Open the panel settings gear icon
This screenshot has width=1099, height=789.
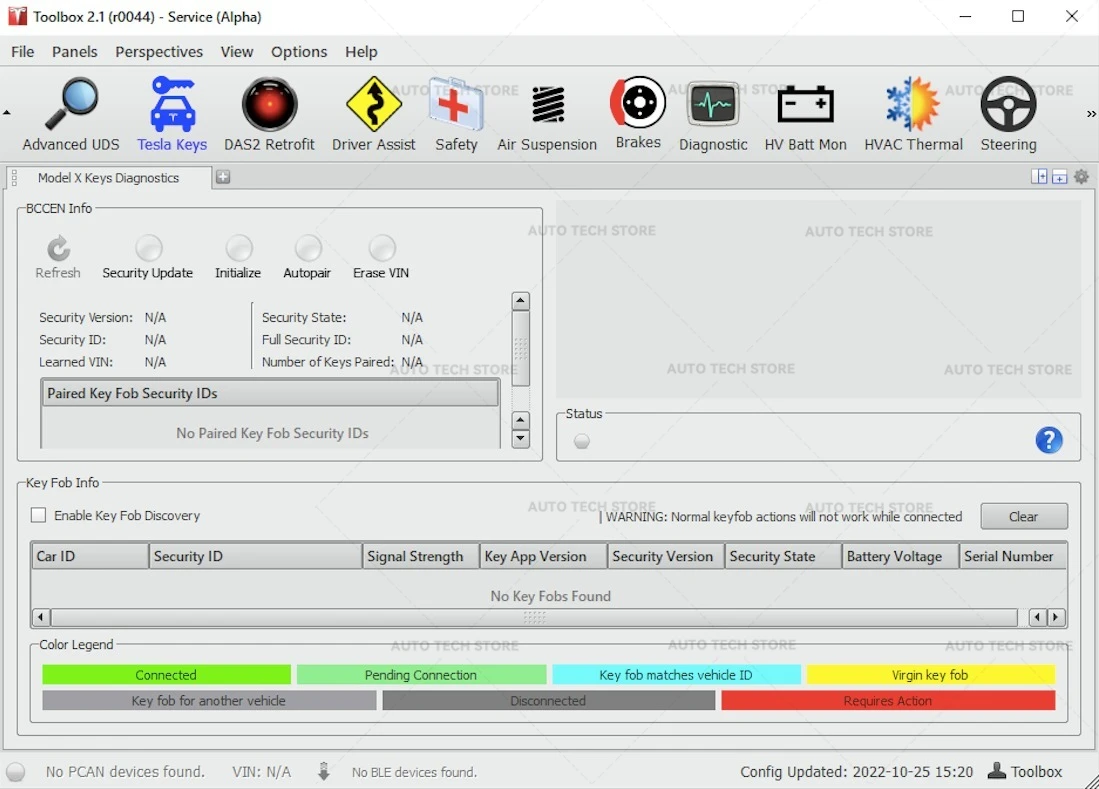tap(1081, 177)
